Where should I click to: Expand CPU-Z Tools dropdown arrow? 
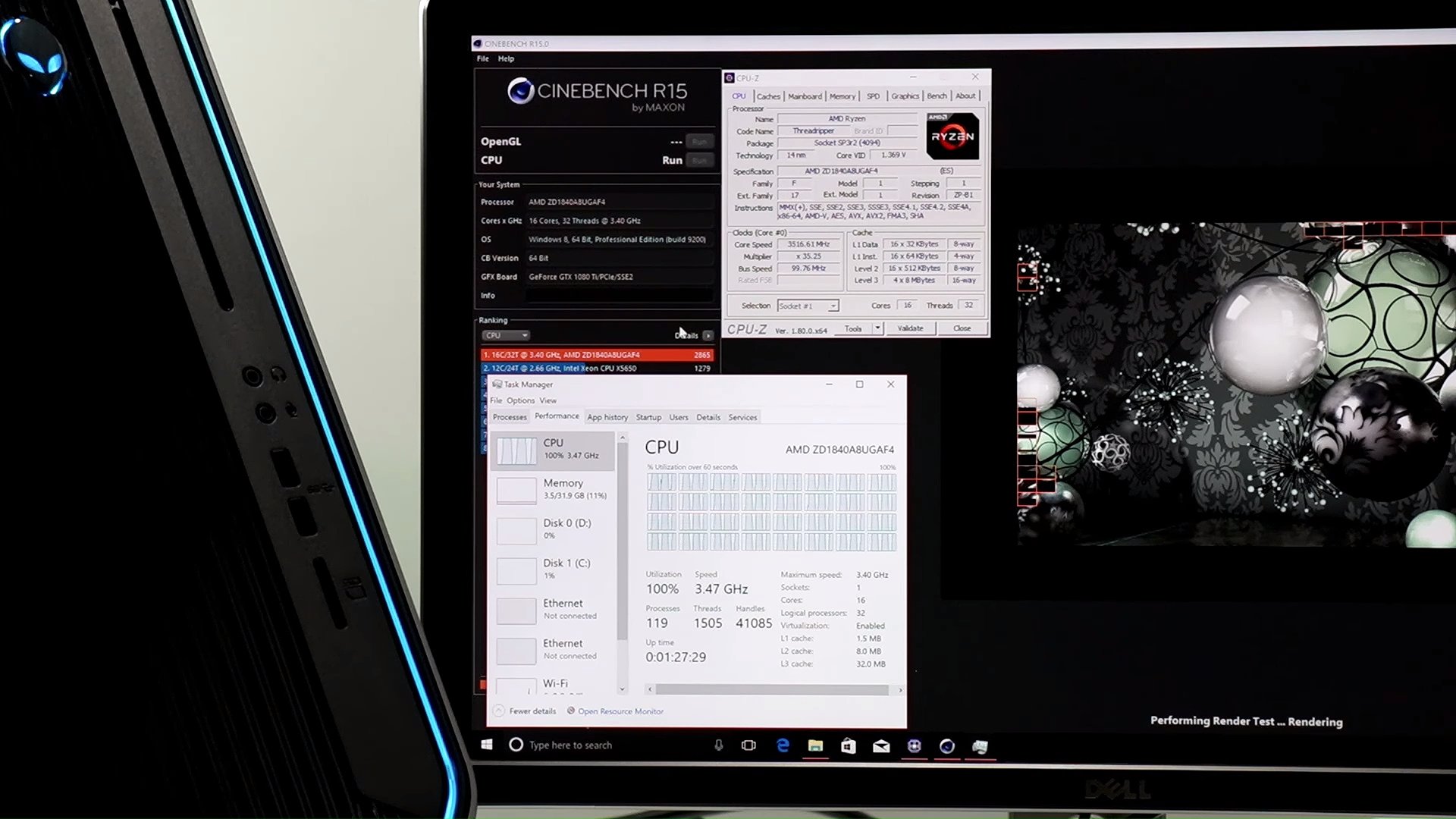(877, 328)
